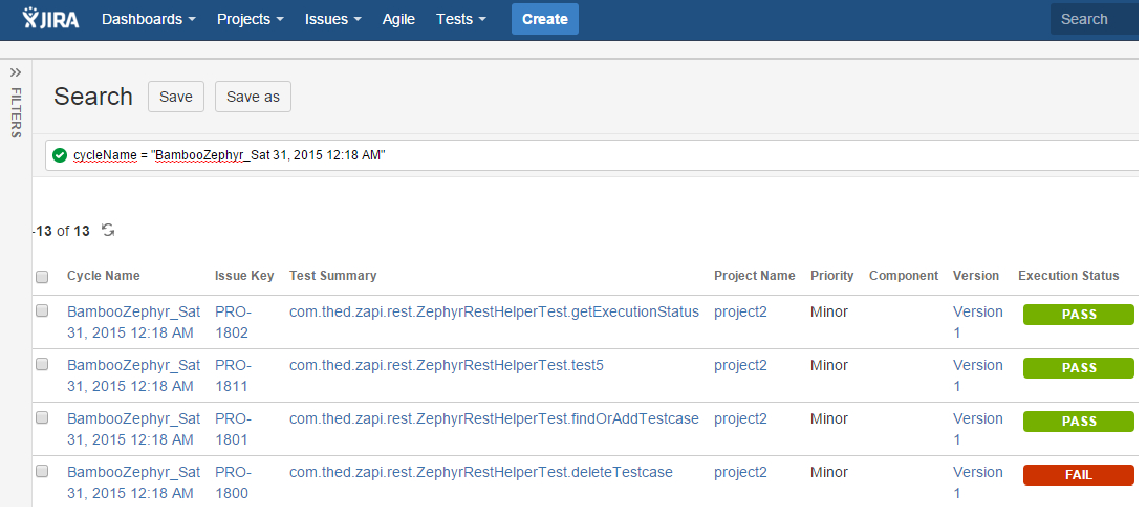
Task: Sort by Execution Status column header
Action: pyautogui.click(x=1069, y=275)
